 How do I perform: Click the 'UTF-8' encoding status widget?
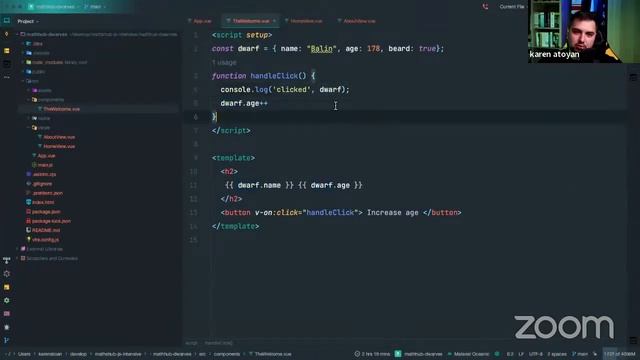point(536,354)
